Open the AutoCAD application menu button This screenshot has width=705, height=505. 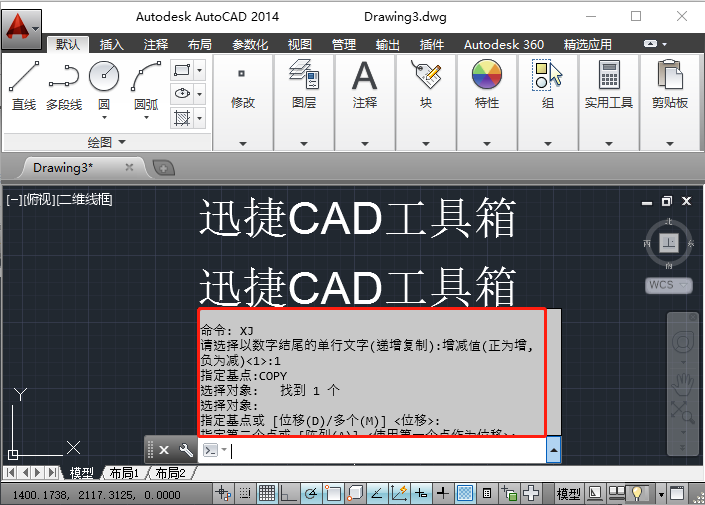21,29
